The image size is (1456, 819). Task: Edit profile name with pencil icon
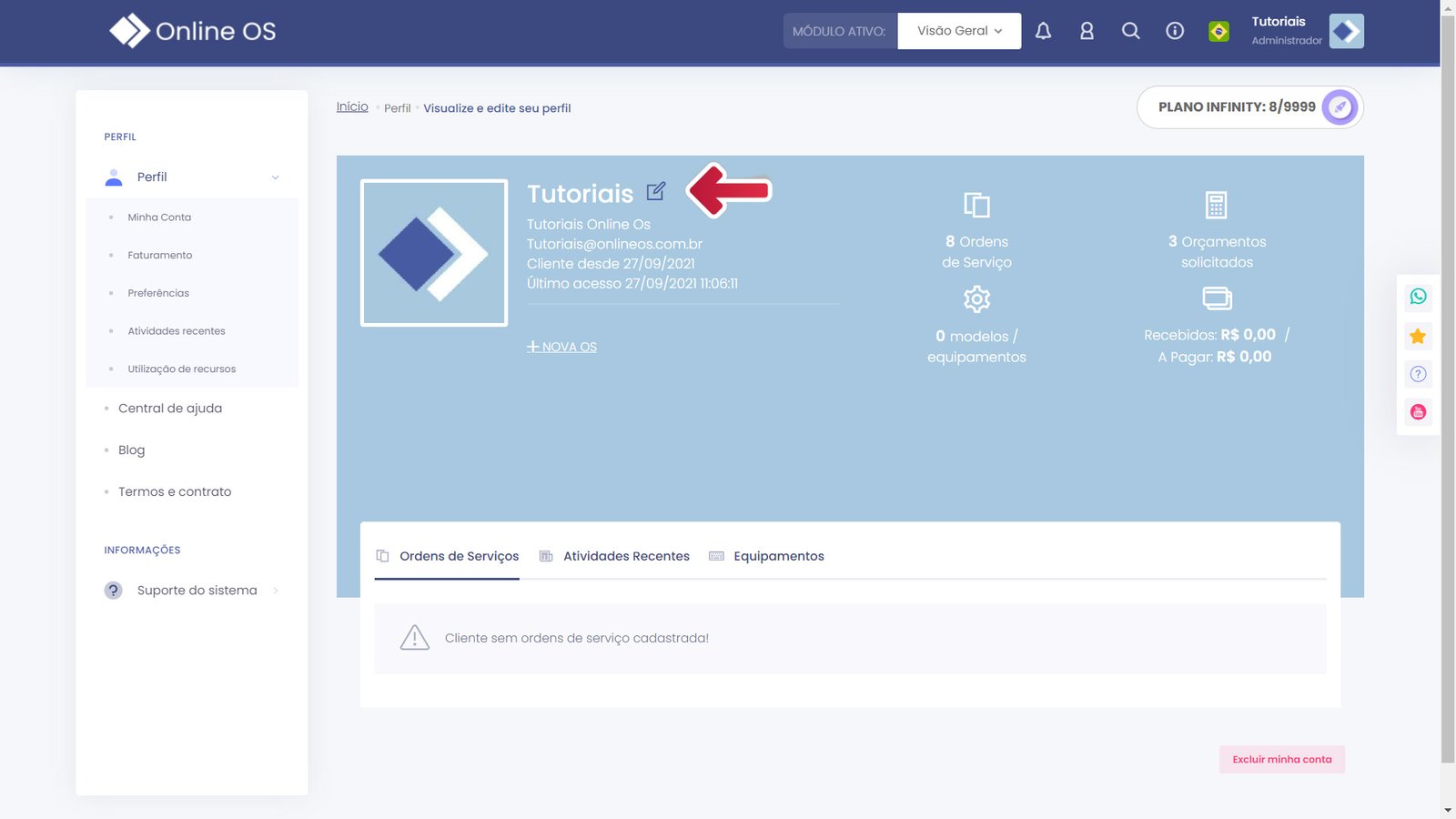[x=656, y=191]
